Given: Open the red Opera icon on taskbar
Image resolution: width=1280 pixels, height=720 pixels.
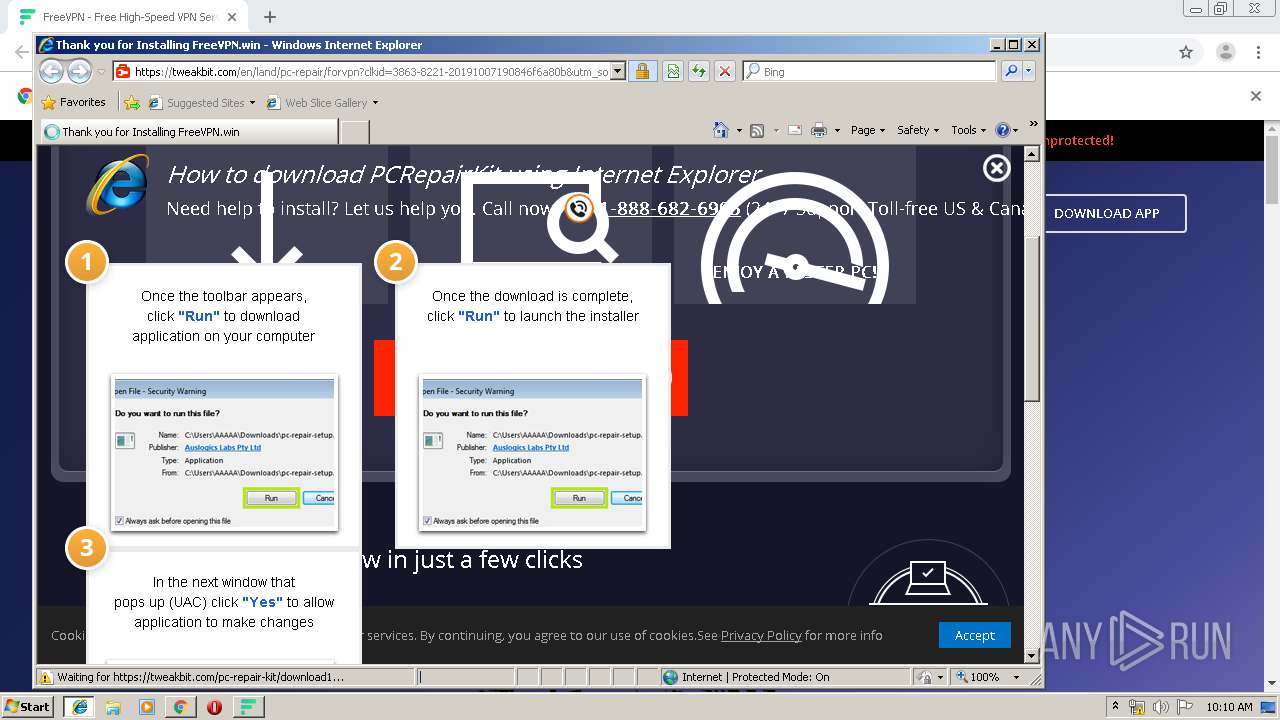Looking at the screenshot, I should point(214,707).
